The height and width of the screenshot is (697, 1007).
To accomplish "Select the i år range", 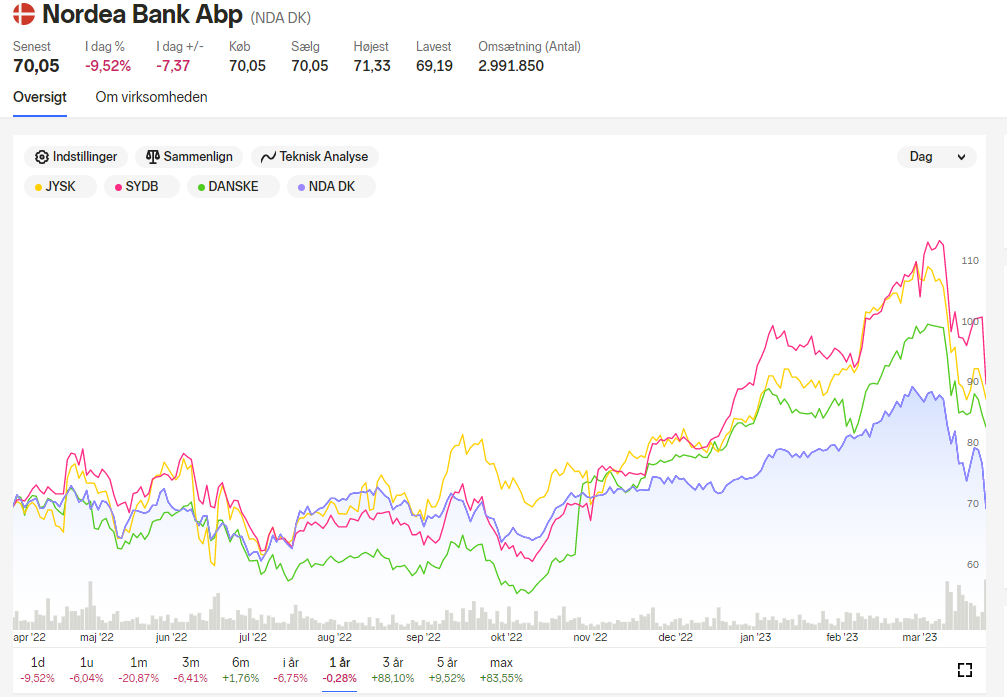I will click(290, 669).
